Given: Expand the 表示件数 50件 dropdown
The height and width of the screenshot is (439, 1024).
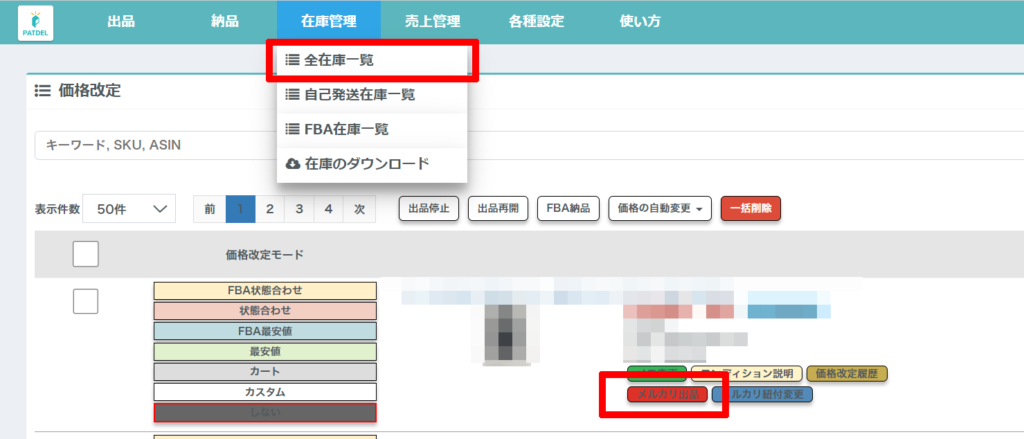Looking at the screenshot, I should coord(129,209).
